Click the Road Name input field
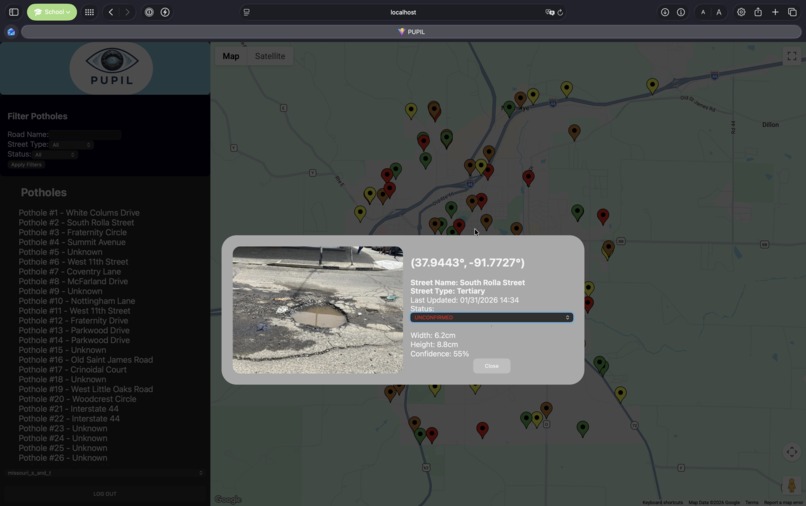The image size is (806, 506). tap(85, 135)
